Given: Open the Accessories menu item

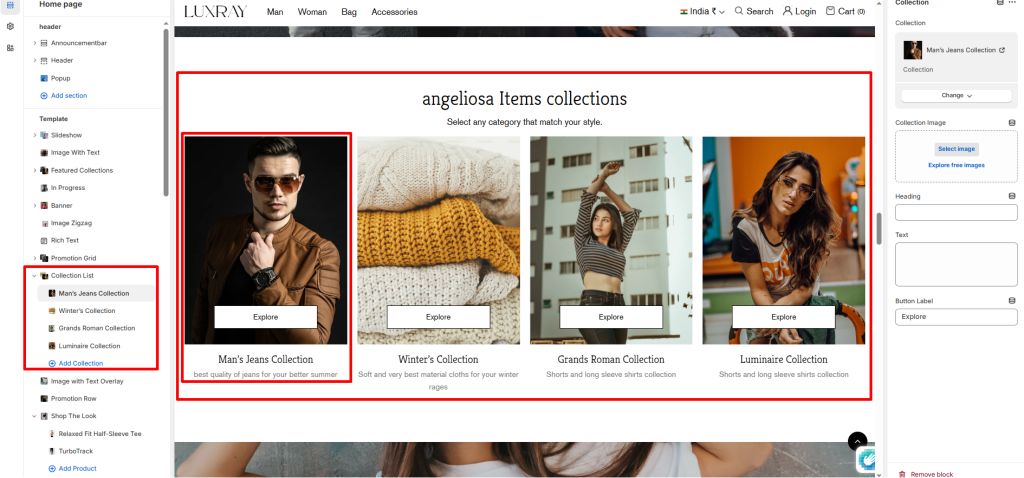Looking at the screenshot, I should 394,12.
